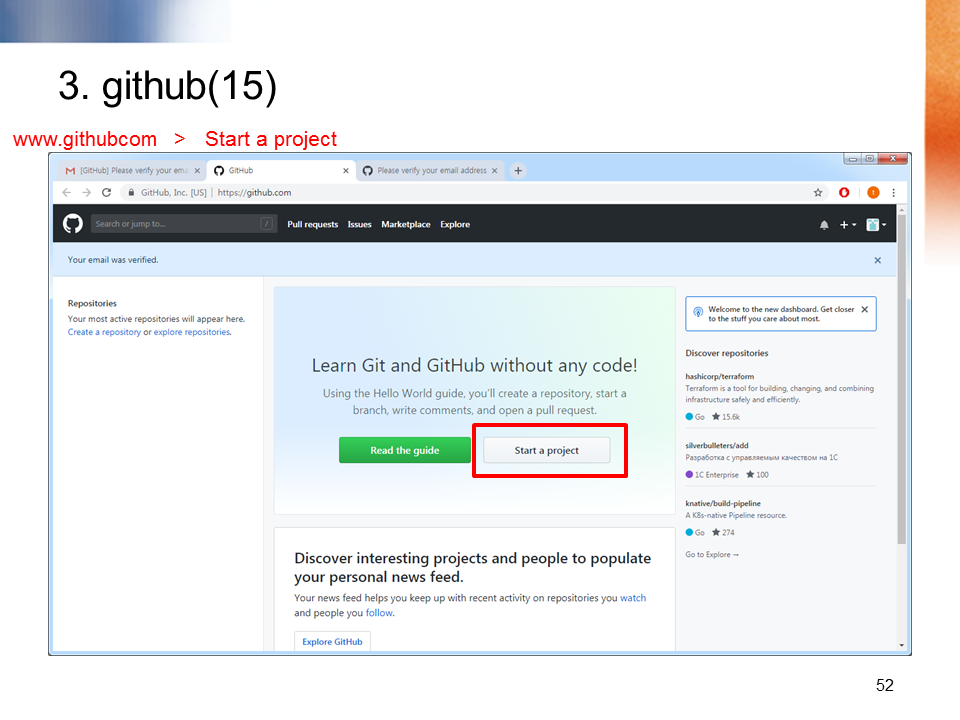The image size is (960, 720).
Task: Click the 15.6k star count for terraform
Action: point(726,417)
